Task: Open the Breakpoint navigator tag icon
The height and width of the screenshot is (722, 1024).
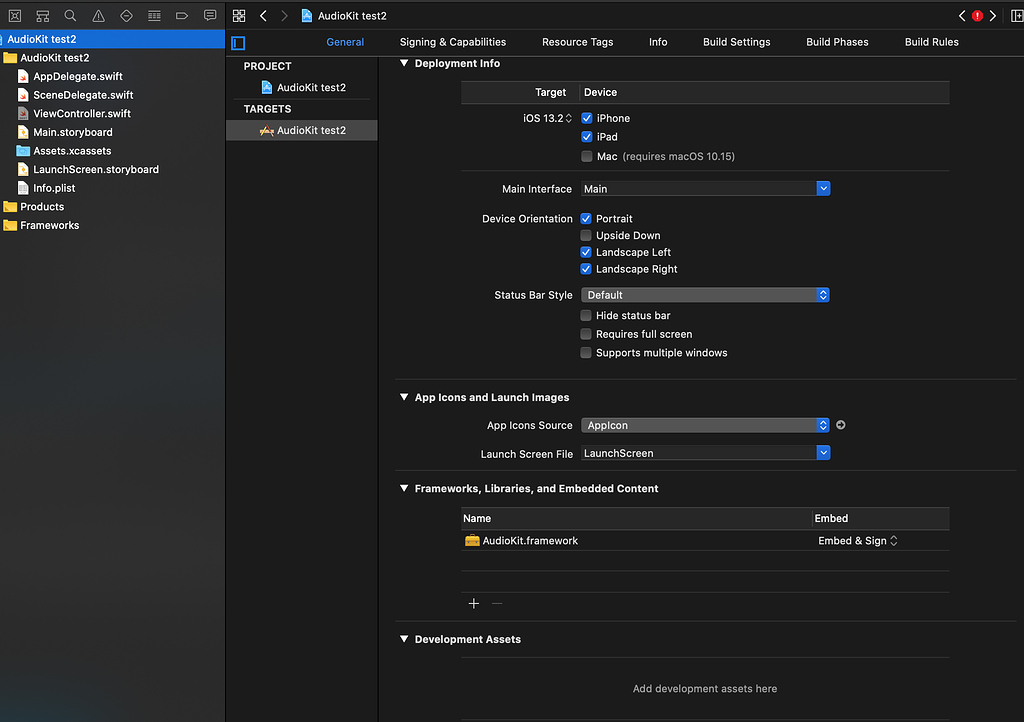Action: (x=181, y=15)
